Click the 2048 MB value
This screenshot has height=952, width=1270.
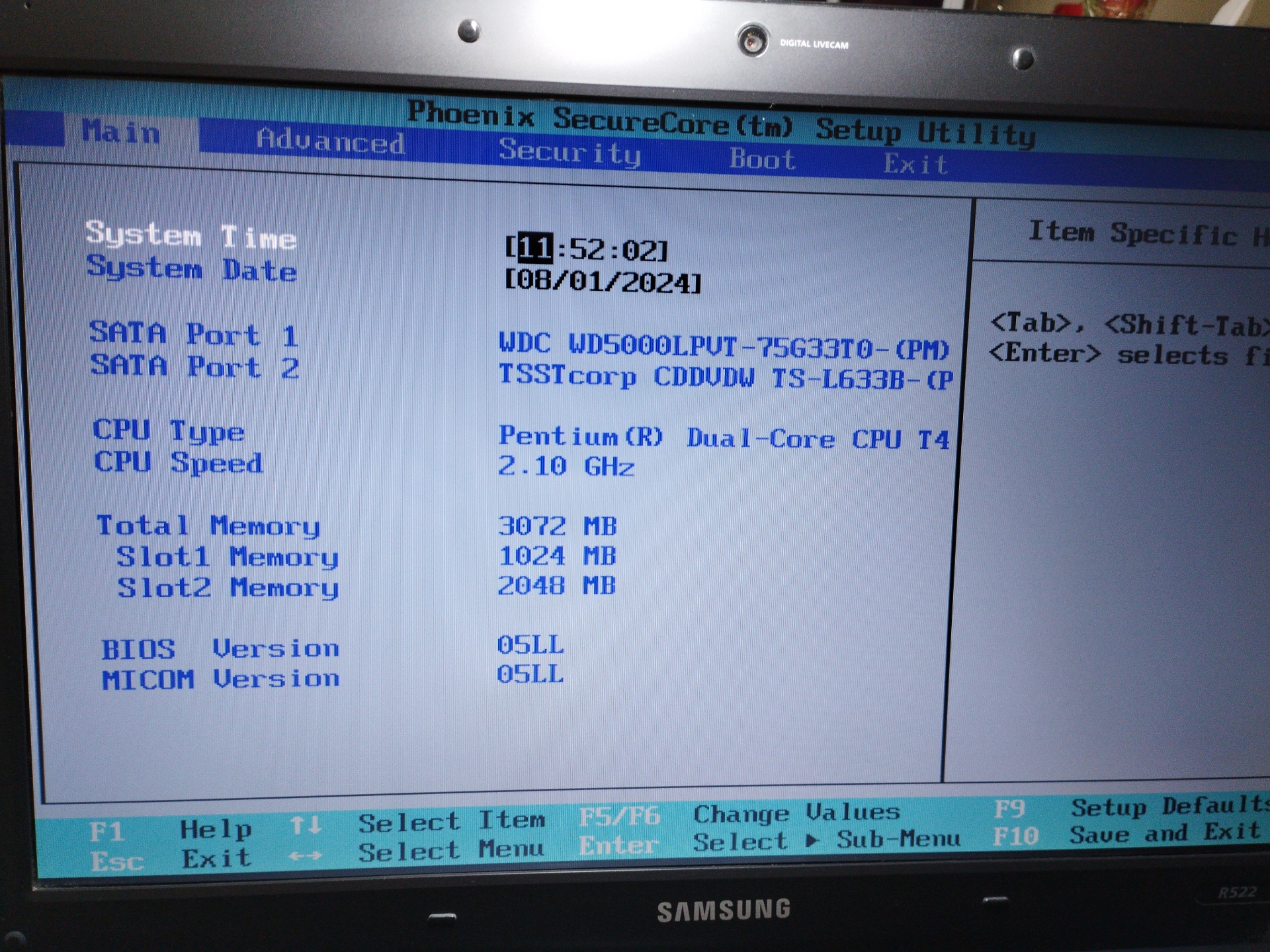(556, 586)
